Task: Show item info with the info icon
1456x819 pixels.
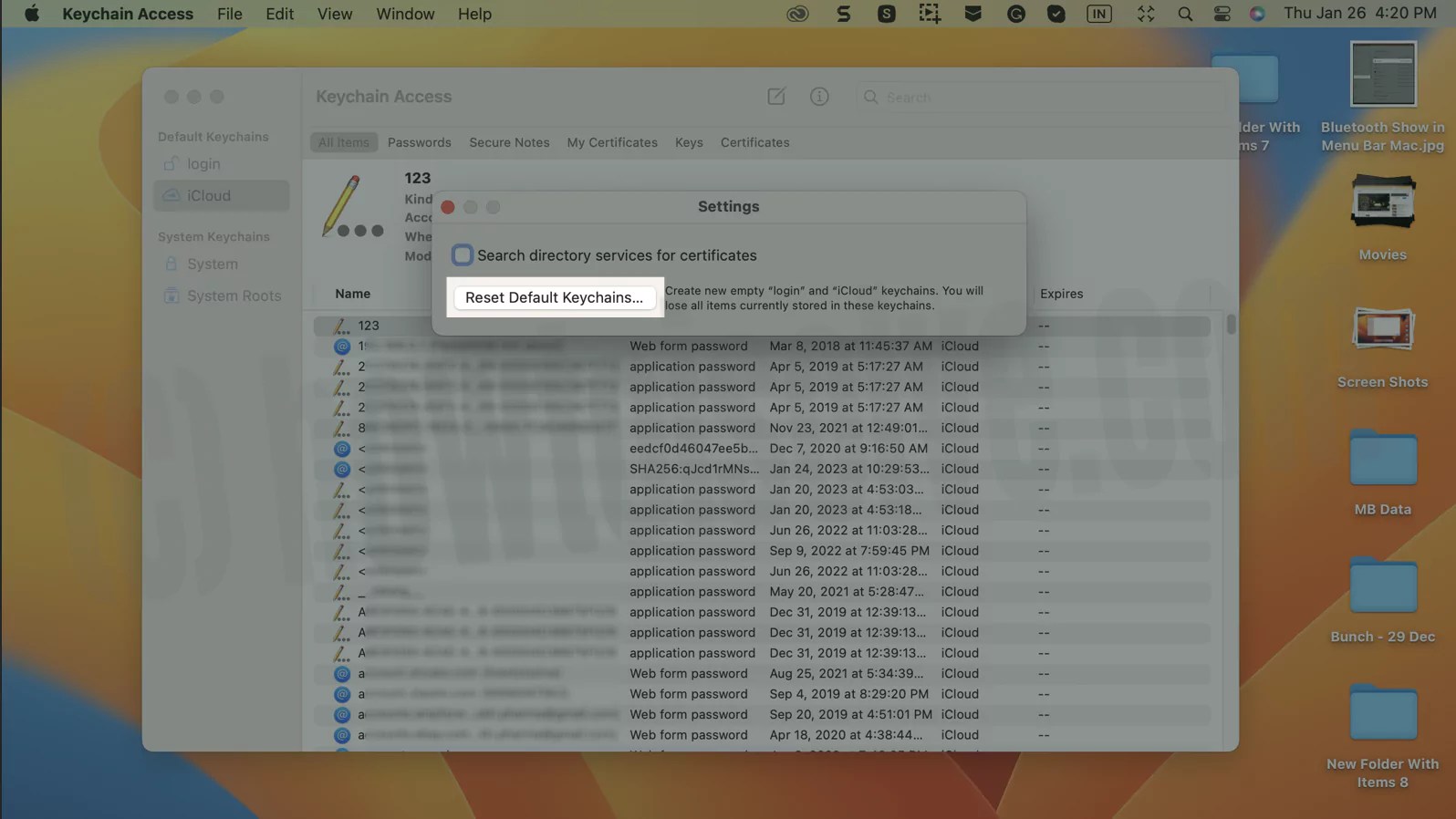Action: [x=819, y=97]
